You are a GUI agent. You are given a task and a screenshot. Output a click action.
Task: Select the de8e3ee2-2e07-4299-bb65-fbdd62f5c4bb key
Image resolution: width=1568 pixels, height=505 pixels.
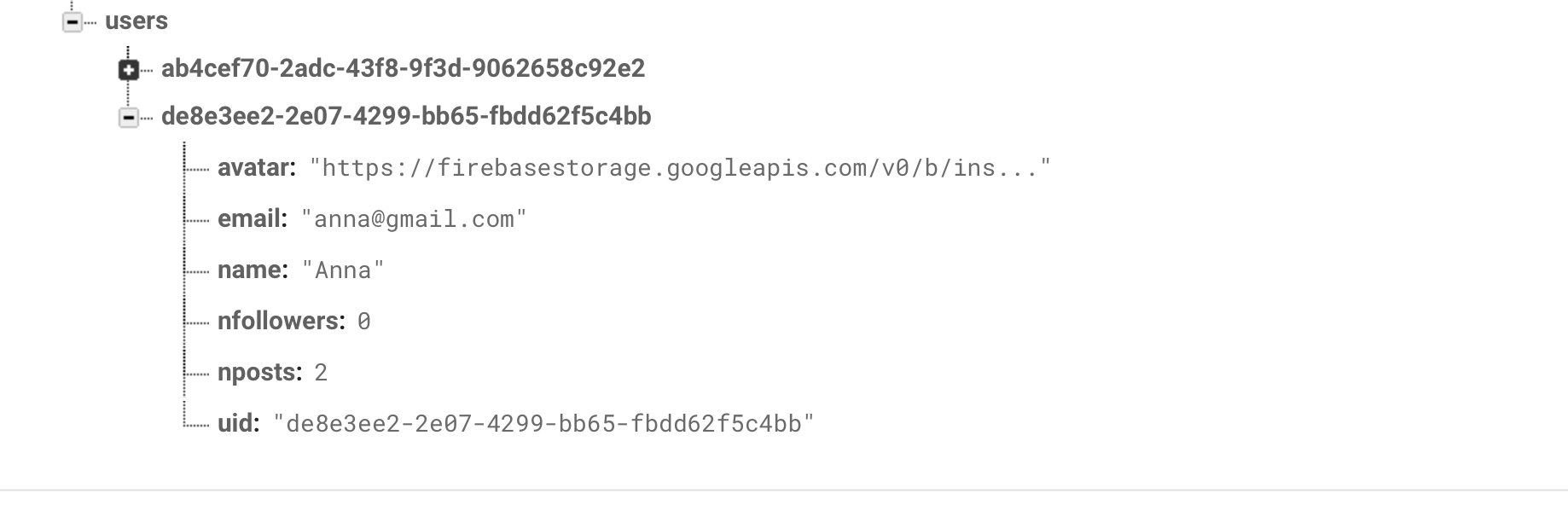click(406, 116)
